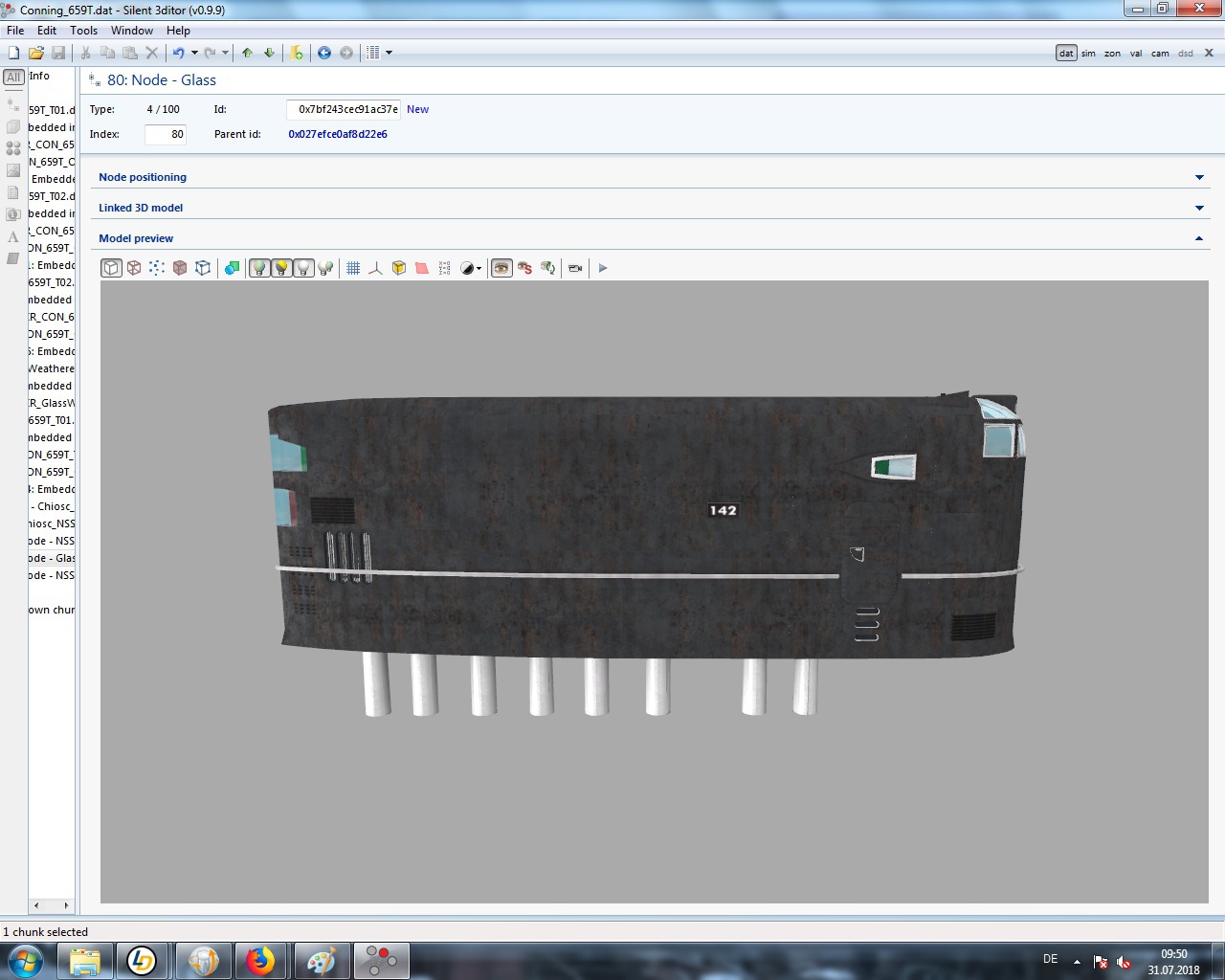Collapse the Model preview section
Viewport: 1225px width, 980px height.
point(1199,238)
